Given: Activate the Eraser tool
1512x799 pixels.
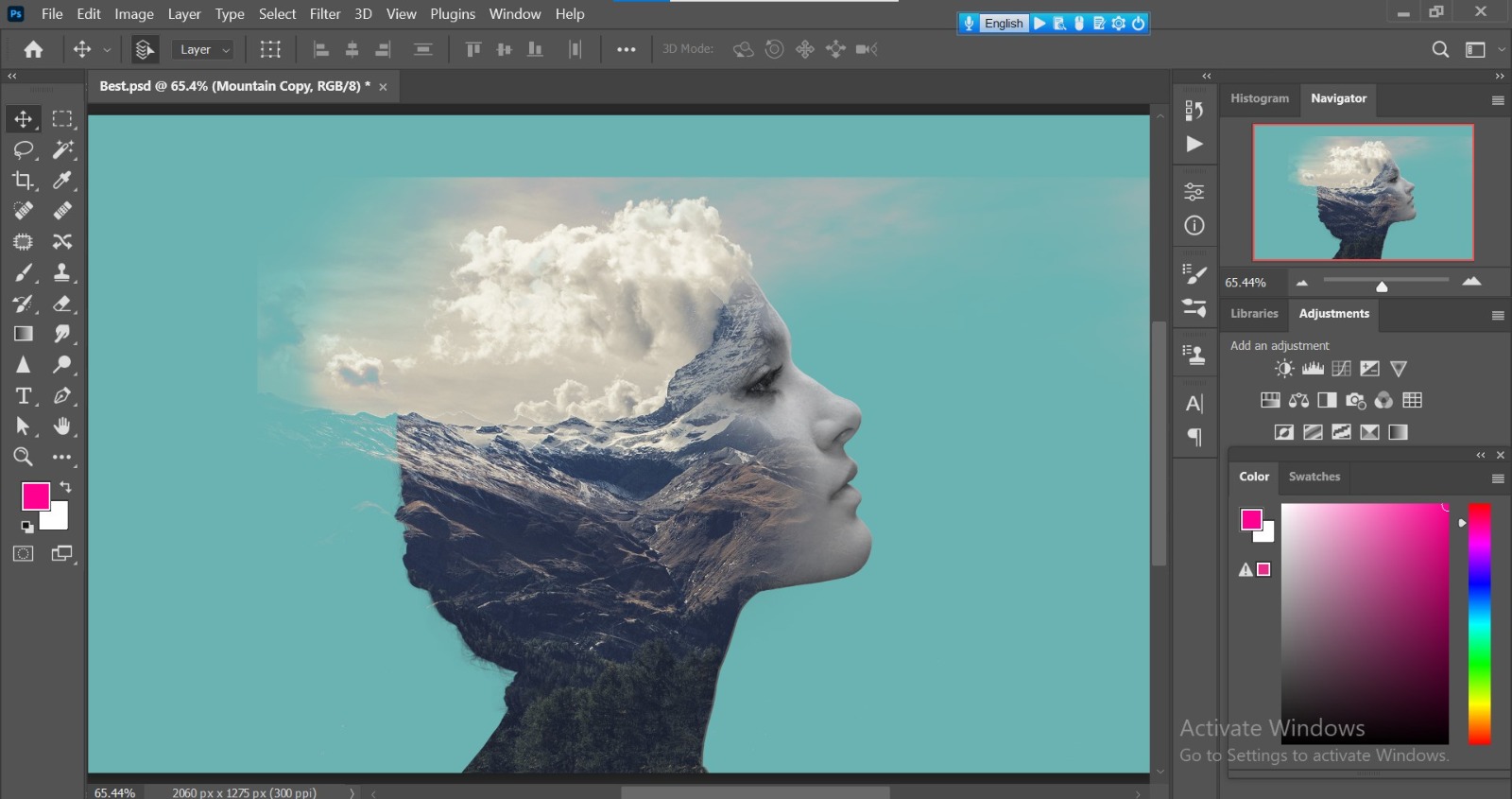Looking at the screenshot, I should click(x=62, y=304).
